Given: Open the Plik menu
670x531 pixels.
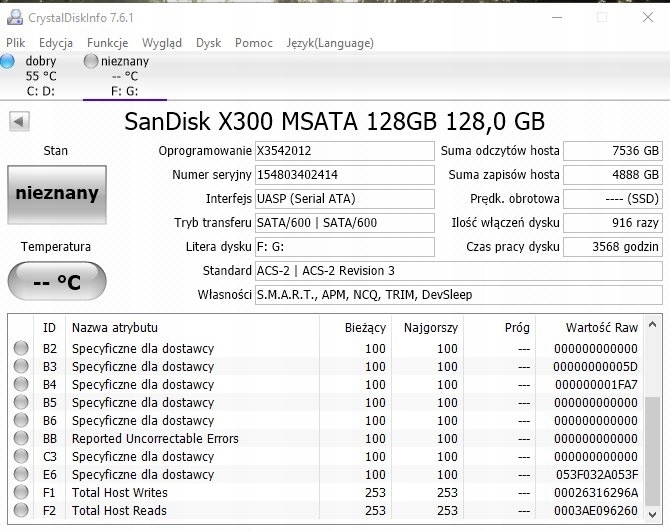Looking at the screenshot, I should [x=15, y=43].
